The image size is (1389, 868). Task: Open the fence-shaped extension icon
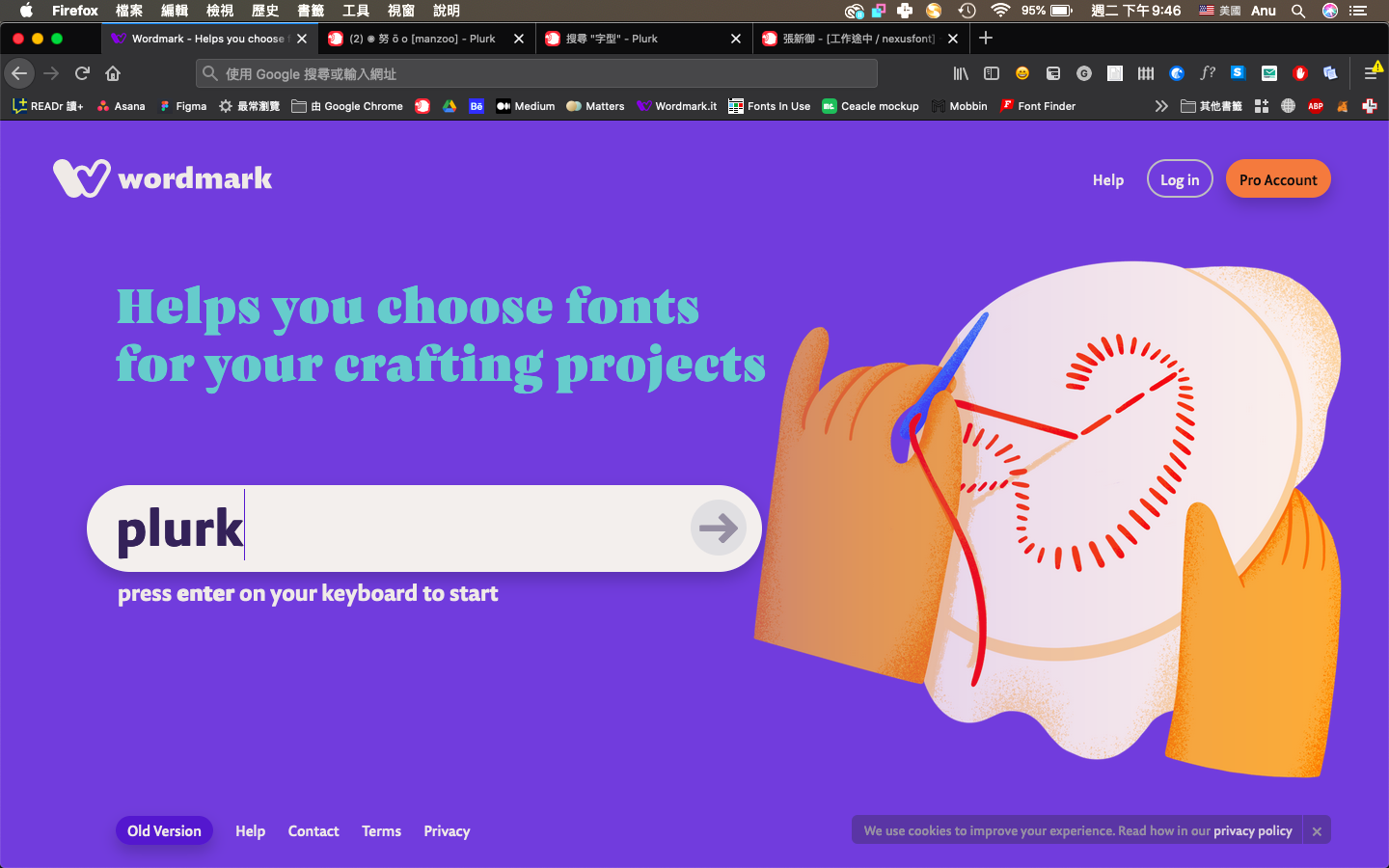[1146, 73]
